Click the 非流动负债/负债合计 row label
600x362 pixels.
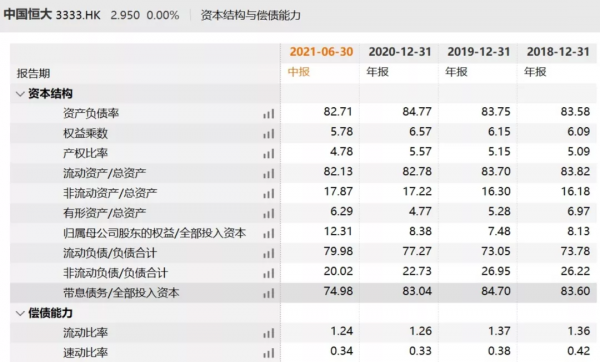pos(115,273)
